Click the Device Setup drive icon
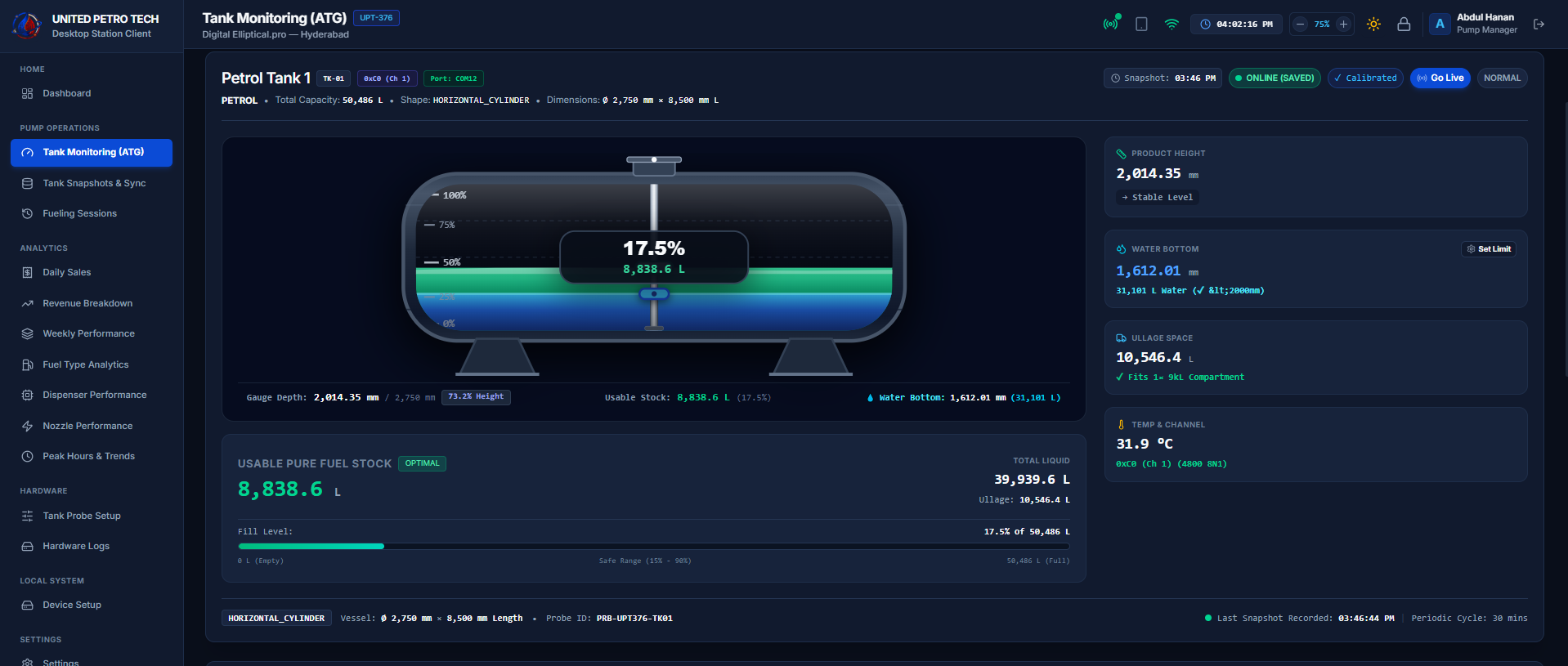 pos(28,606)
